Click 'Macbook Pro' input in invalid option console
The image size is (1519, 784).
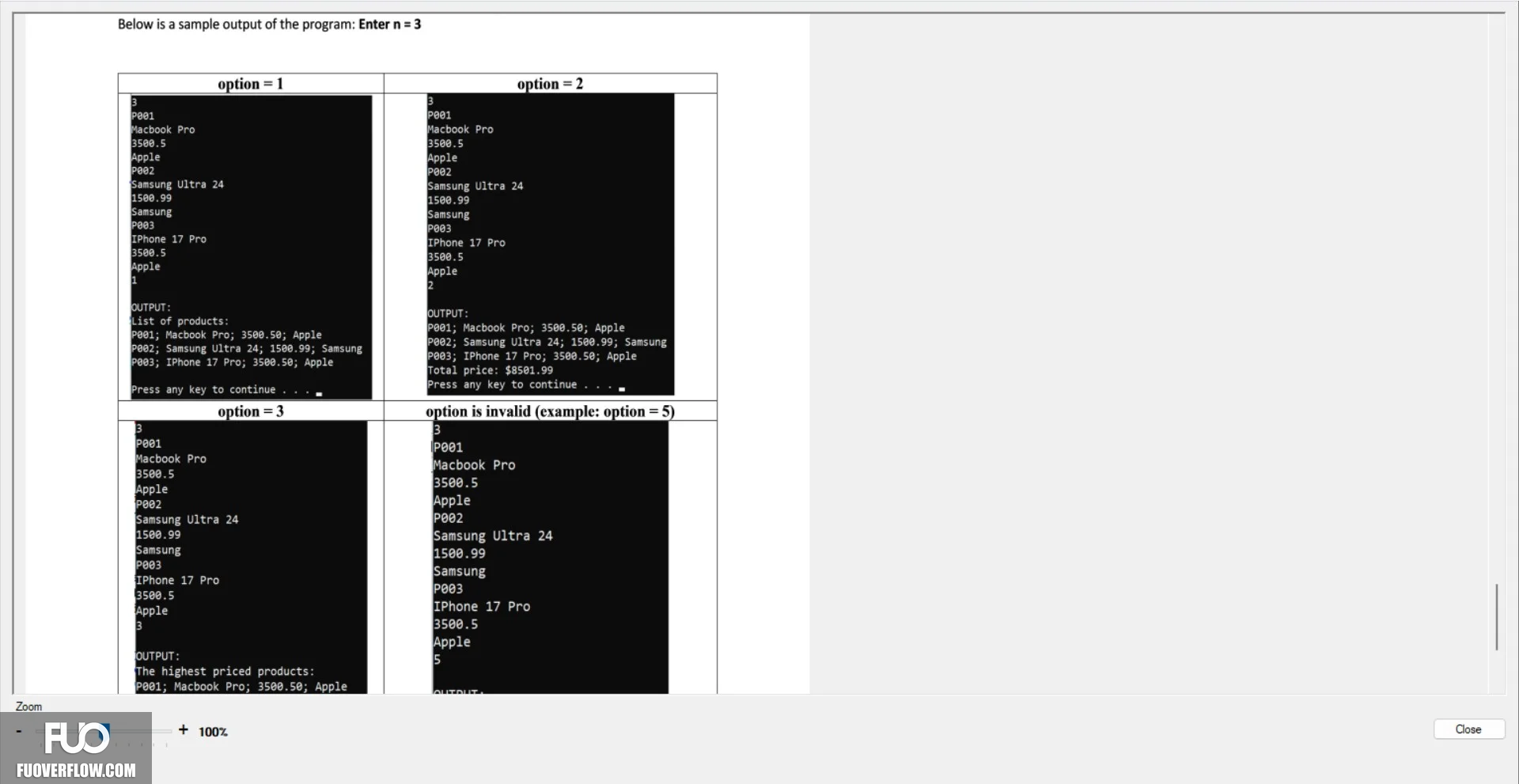tap(474, 465)
